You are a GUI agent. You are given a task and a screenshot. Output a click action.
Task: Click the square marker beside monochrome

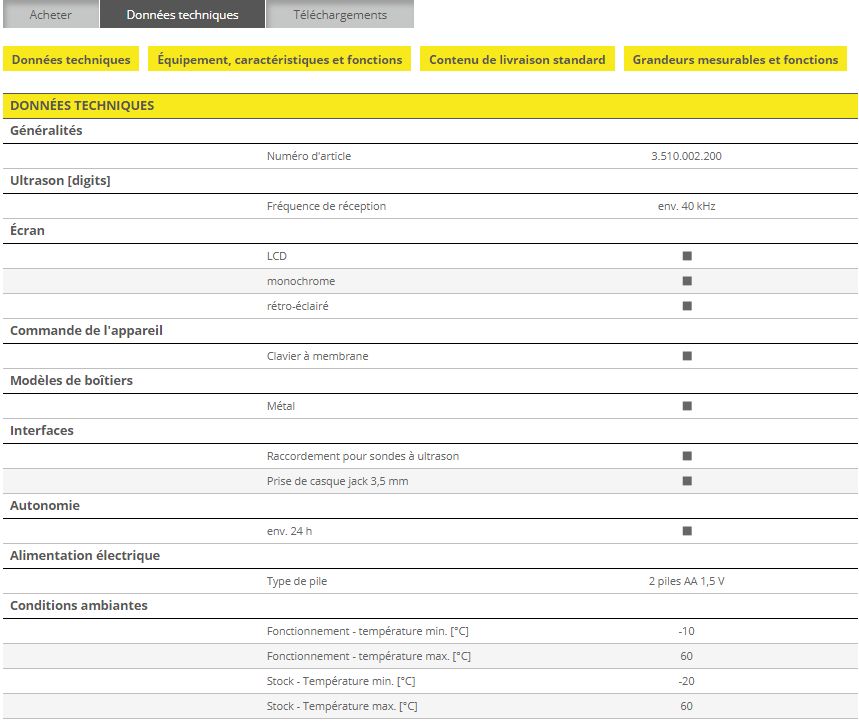[687, 281]
